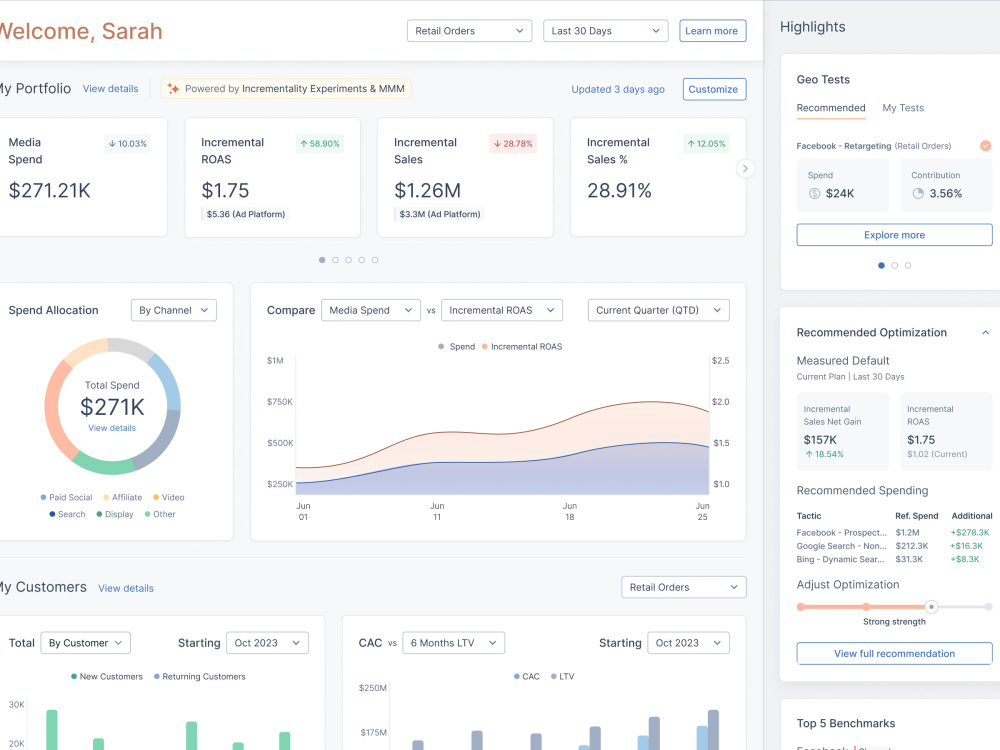Screen dimensions: 1000x750
Task: Click the Bing - Dynamic Sear... tactic row
Action: pos(894,559)
